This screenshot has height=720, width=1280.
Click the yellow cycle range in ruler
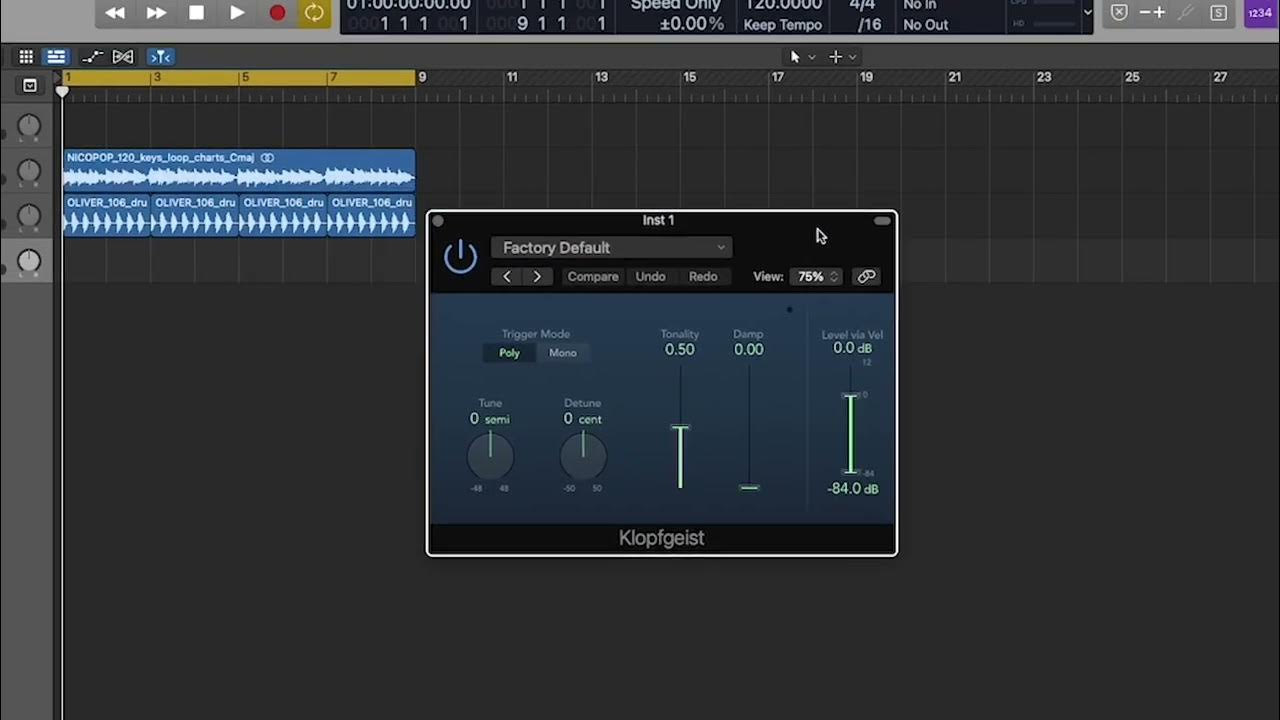click(x=239, y=77)
